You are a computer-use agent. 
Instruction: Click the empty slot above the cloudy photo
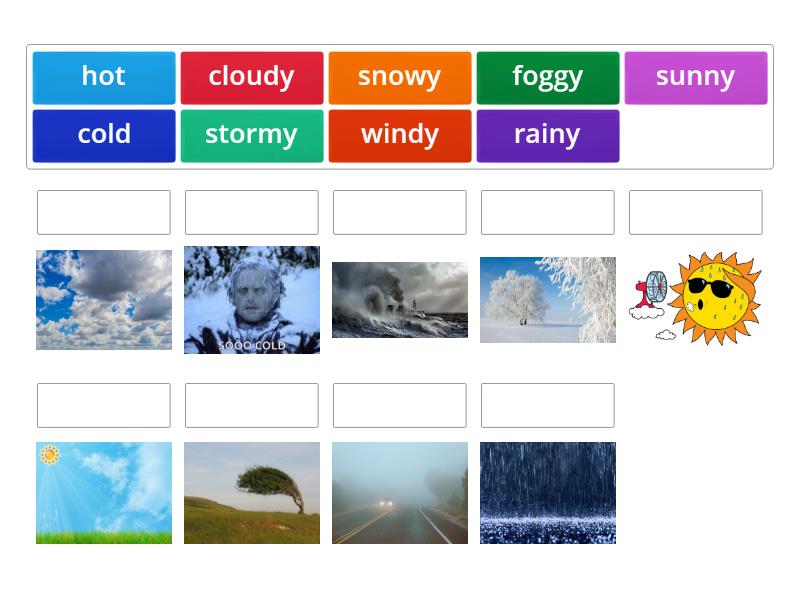click(x=103, y=212)
